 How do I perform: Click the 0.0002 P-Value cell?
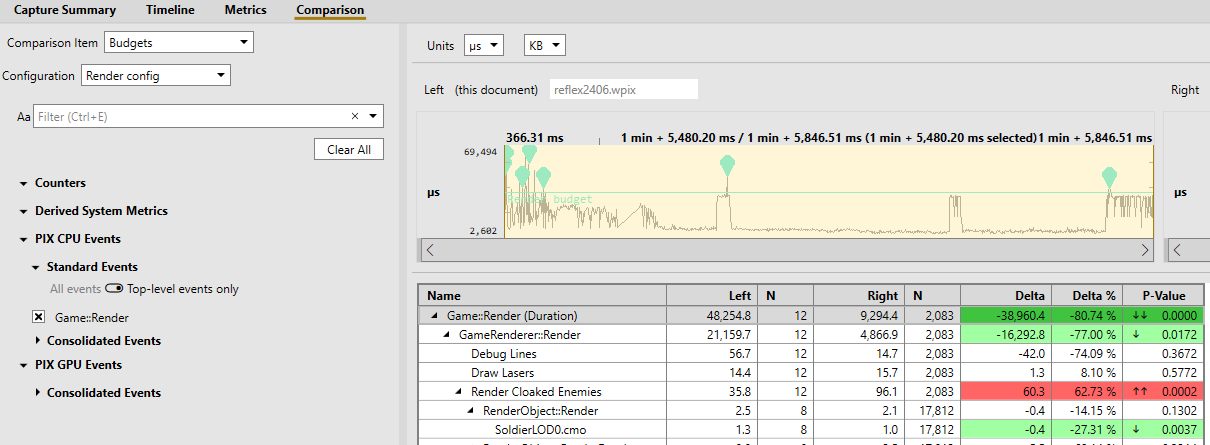[1163, 392]
